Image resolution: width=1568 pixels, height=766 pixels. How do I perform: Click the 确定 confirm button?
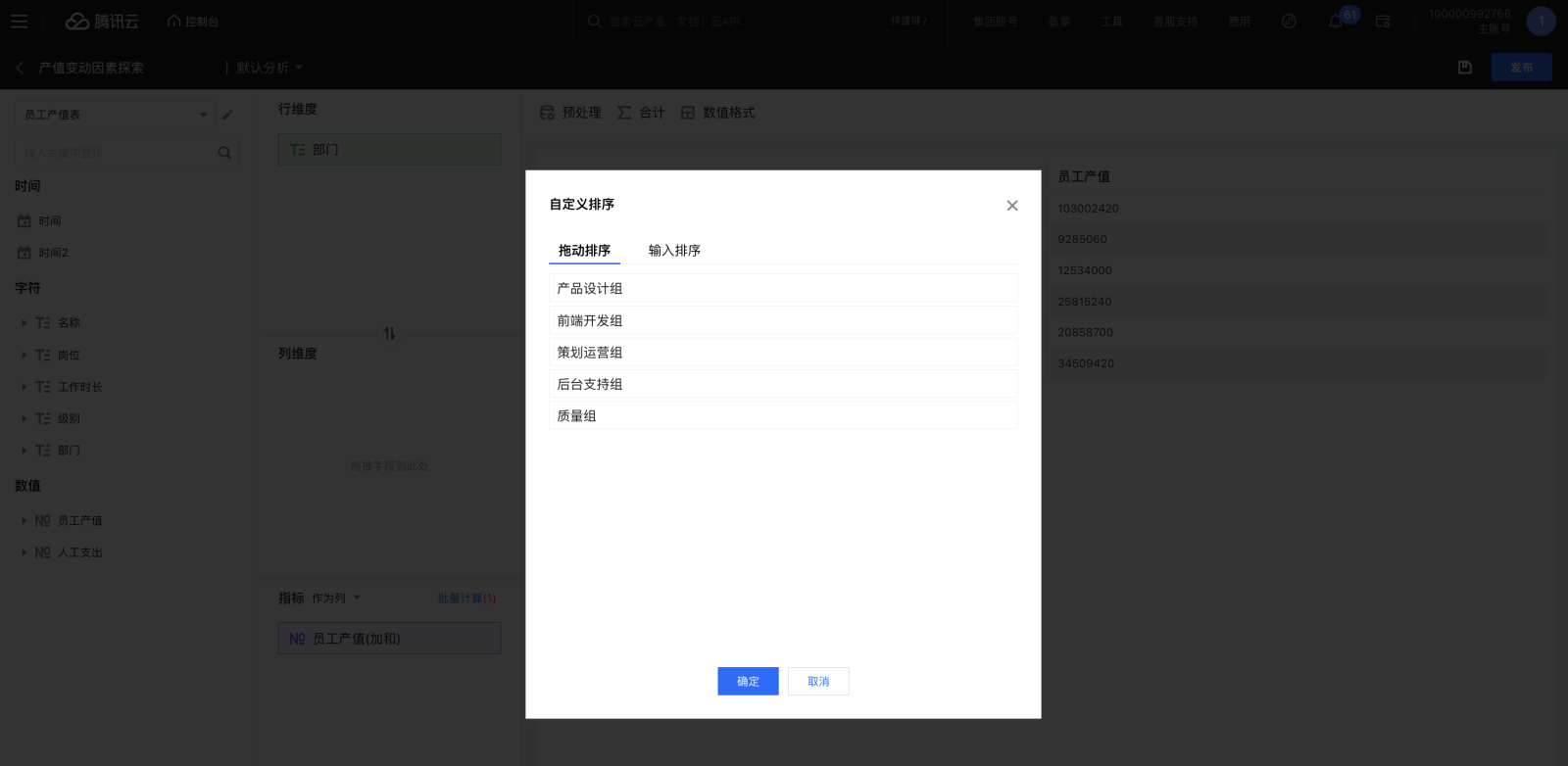coord(748,682)
